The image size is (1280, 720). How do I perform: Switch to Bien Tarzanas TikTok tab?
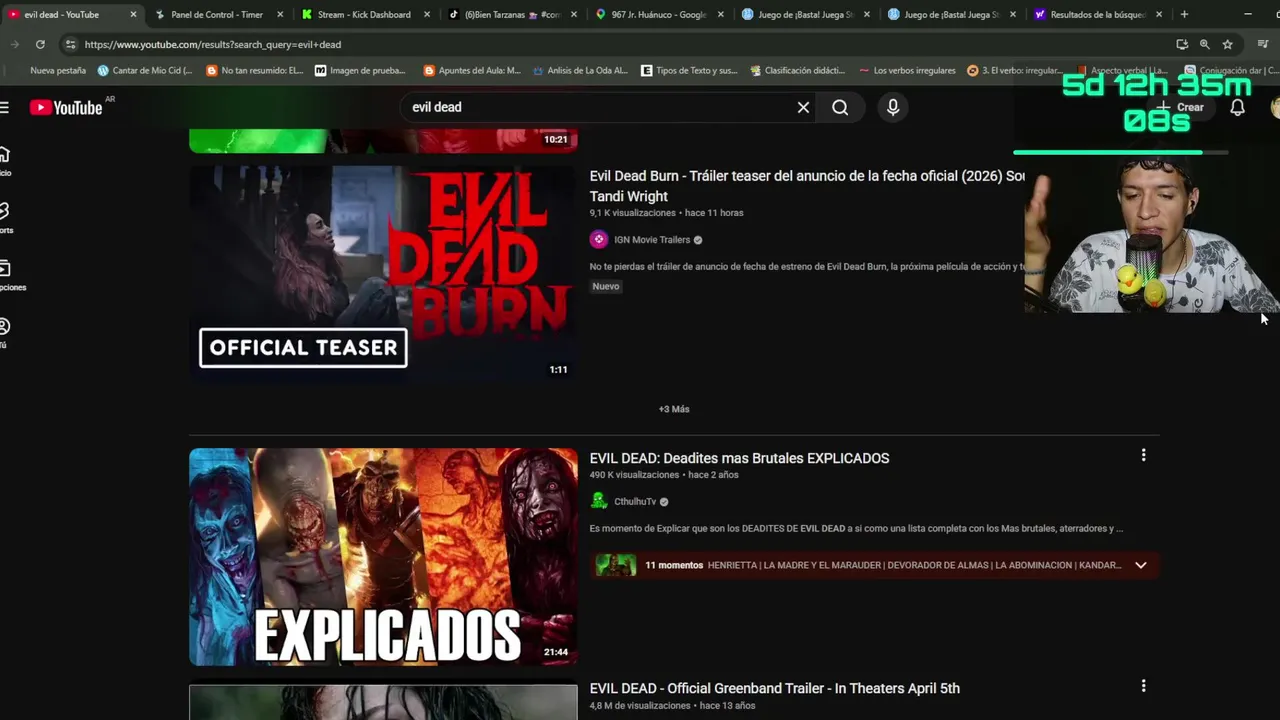tap(512, 14)
